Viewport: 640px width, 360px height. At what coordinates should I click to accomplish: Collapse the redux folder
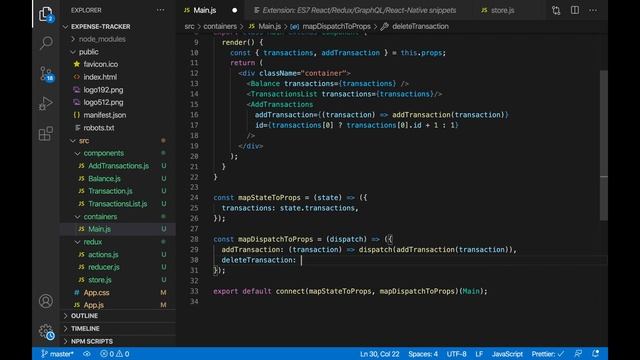tap(93, 242)
